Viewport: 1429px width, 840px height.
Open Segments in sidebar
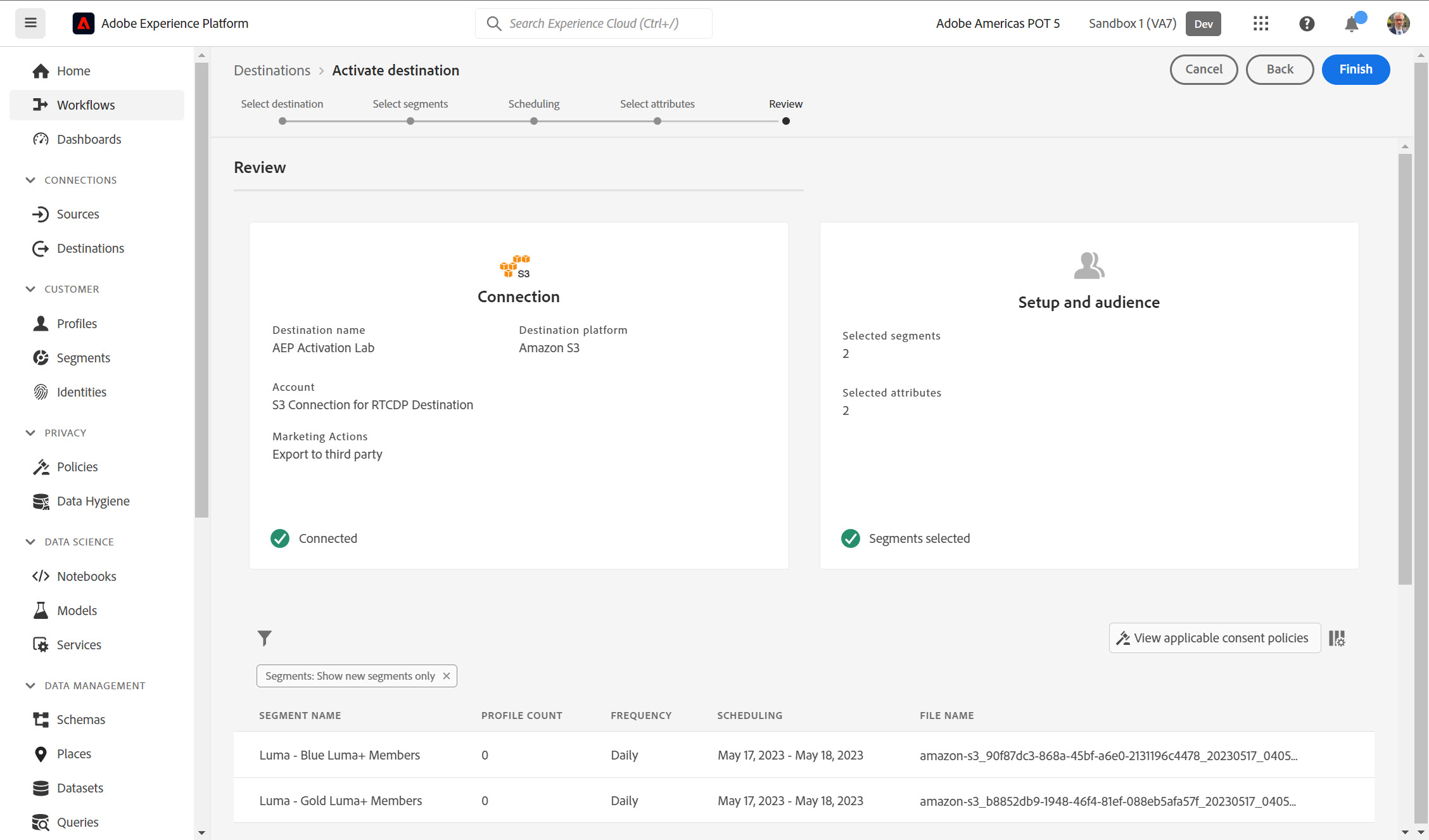click(97, 358)
